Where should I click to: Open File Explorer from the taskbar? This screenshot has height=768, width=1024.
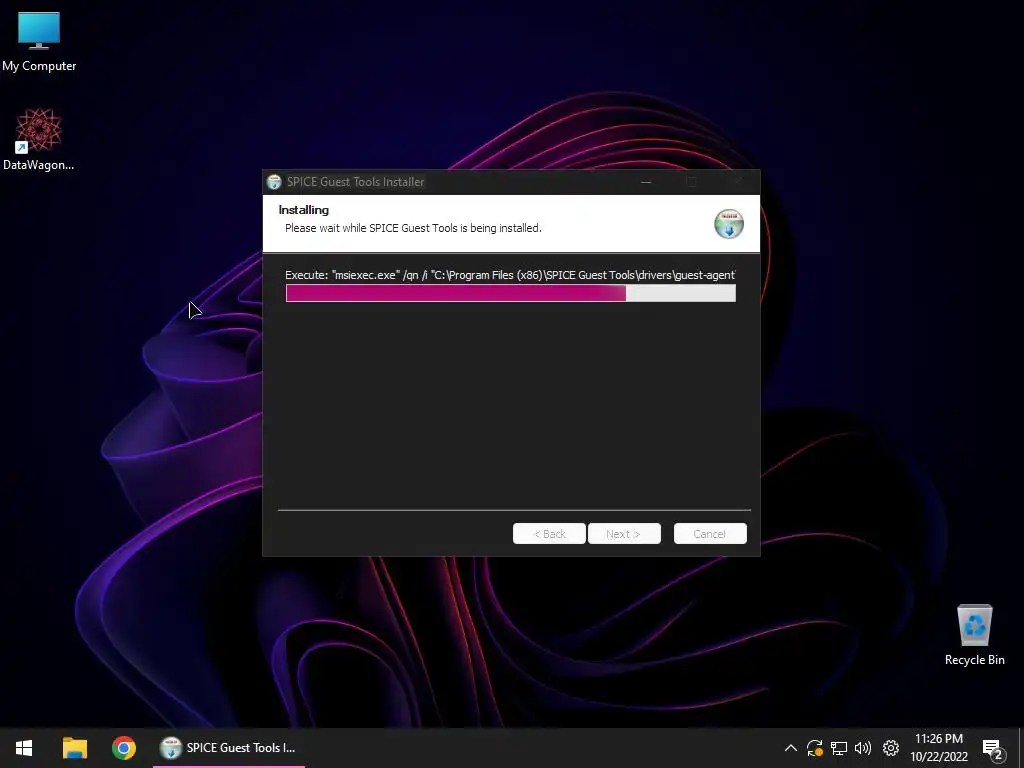74,748
